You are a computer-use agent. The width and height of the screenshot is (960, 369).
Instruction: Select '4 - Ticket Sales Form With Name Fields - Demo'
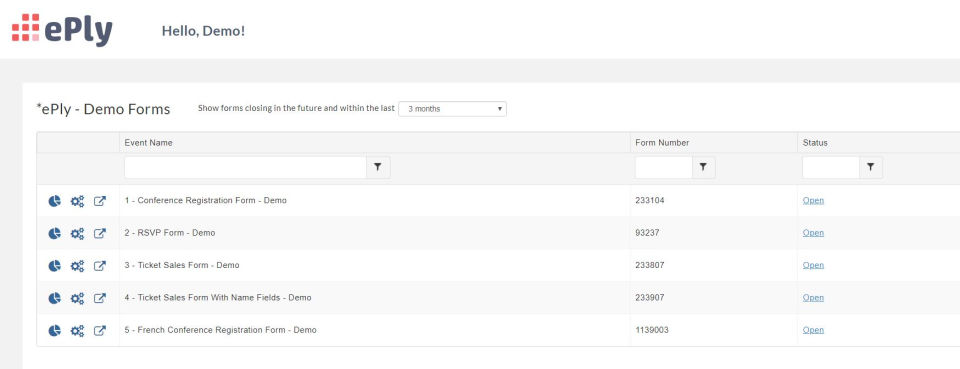(x=218, y=297)
